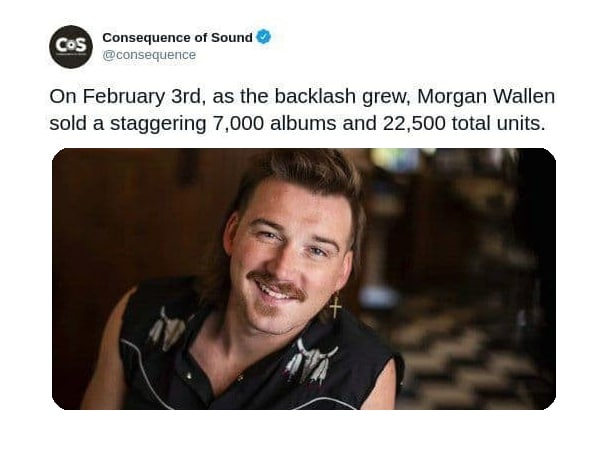The width and height of the screenshot is (614, 463).
Task: Click the man's mustache in the photo
Action: click(x=277, y=282)
